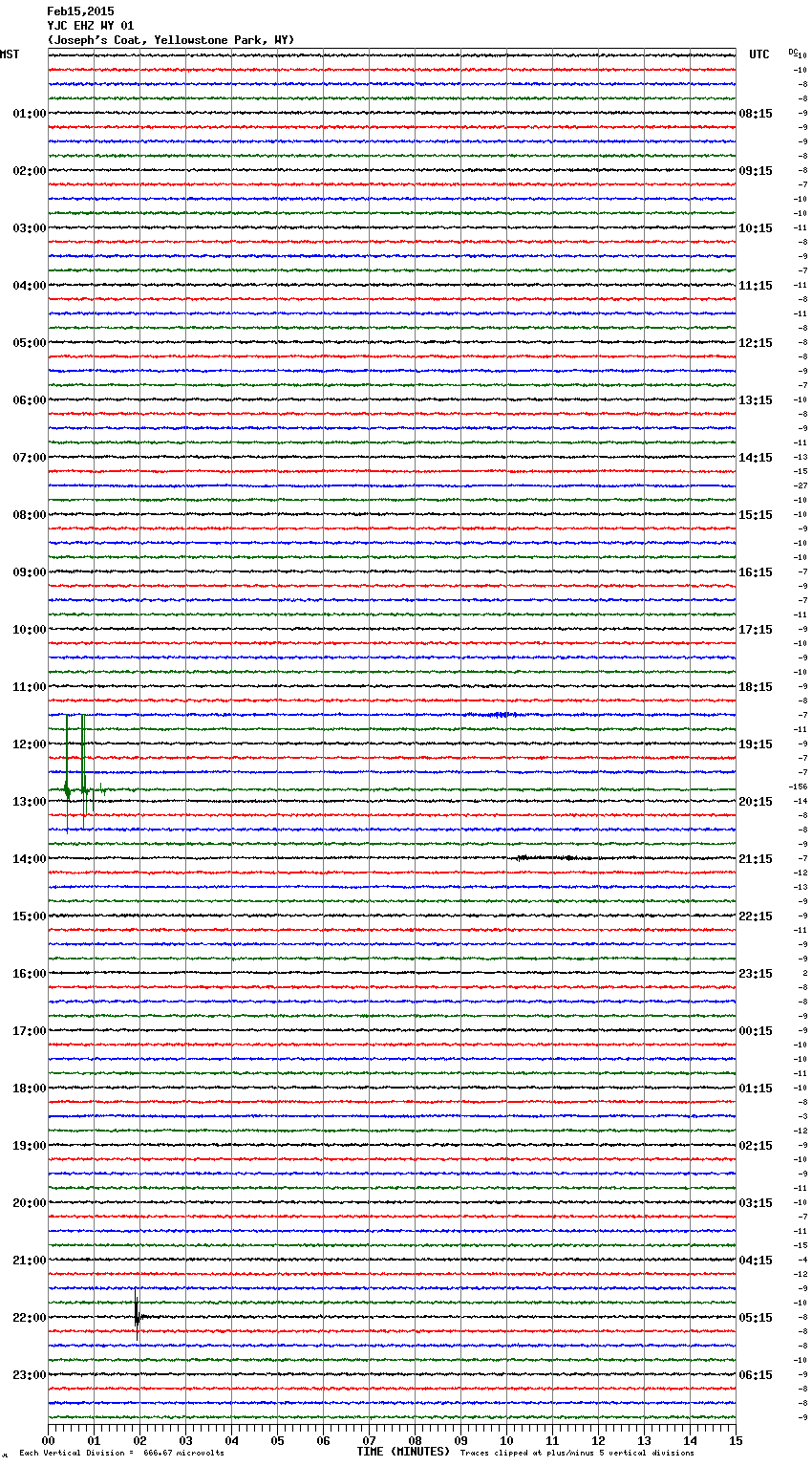Select the 16:00 MST hour label
The image size is (812, 1466).
pyautogui.click(x=30, y=974)
